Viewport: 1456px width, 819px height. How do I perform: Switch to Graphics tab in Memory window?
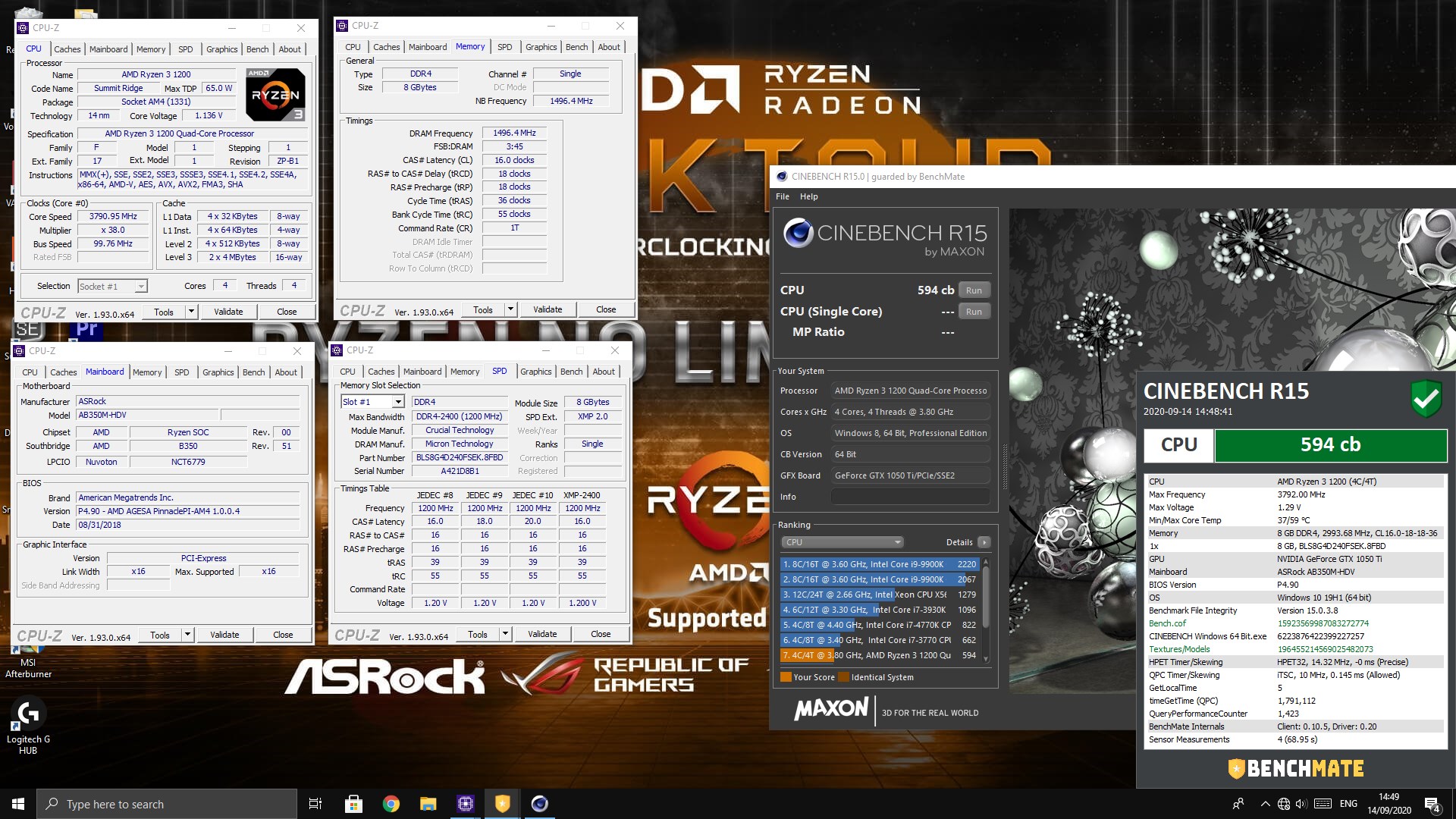pyautogui.click(x=541, y=47)
